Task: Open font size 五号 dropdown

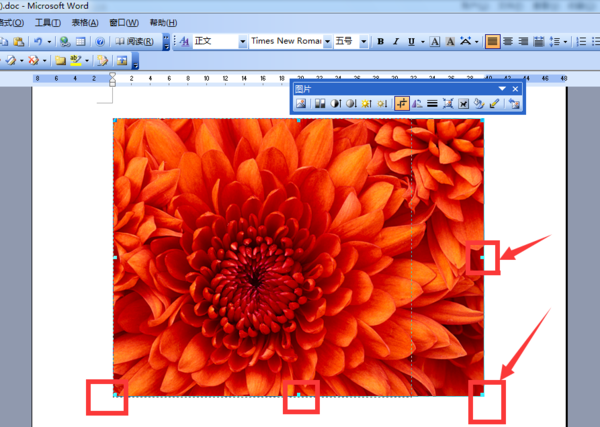Action: coord(364,41)
